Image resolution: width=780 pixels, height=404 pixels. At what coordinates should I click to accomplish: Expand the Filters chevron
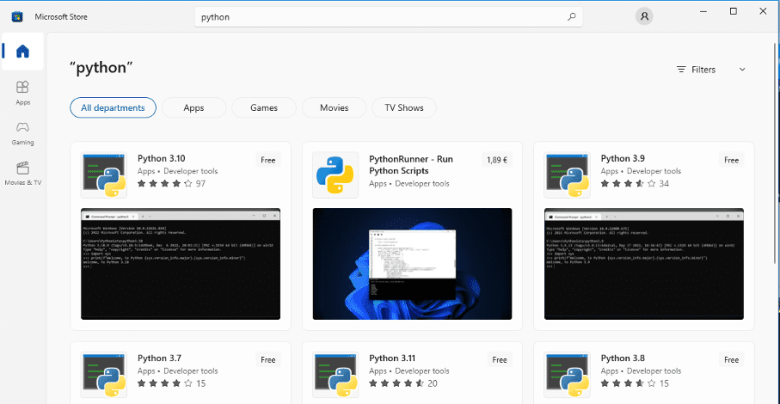(742, 70)
